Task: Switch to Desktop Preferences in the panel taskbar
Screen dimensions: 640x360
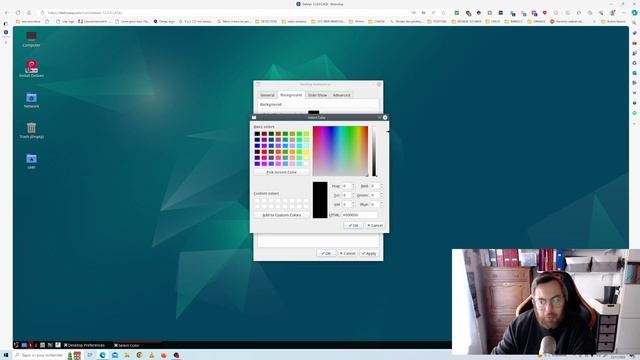Action: point(84,345)
